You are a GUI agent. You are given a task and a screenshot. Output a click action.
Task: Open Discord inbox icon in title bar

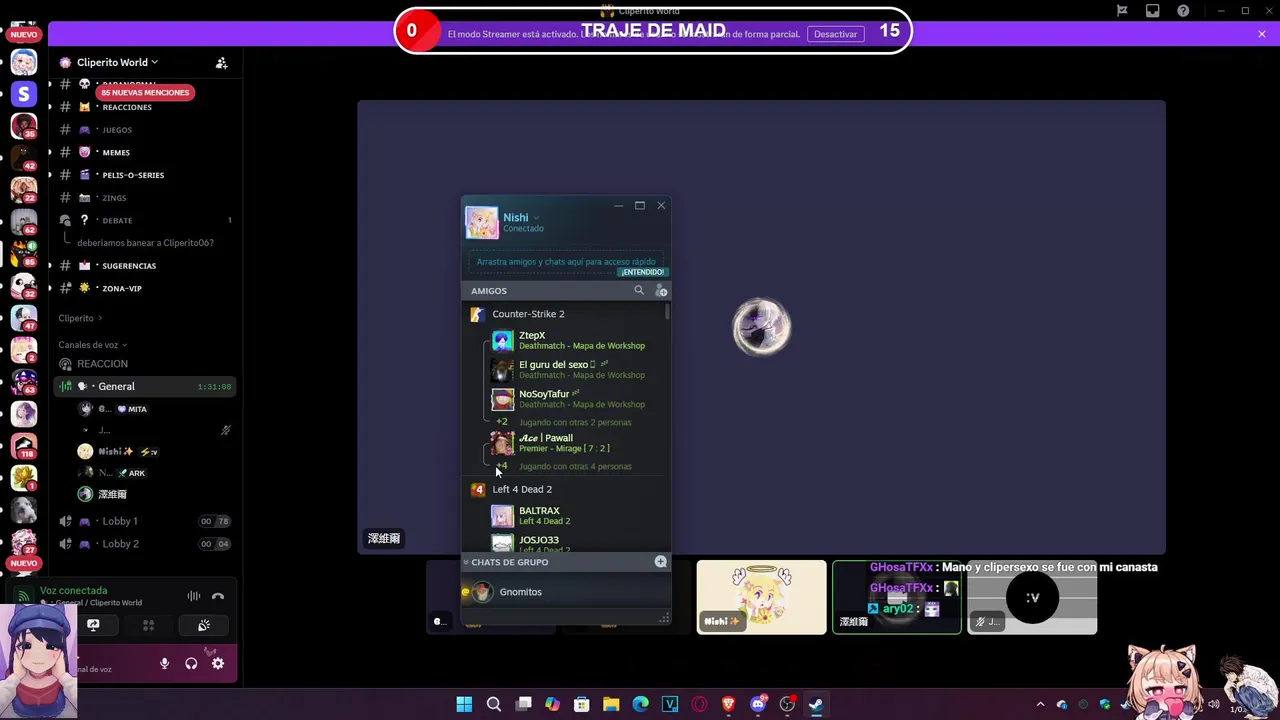pyautogui.click(x=1153, y=11)
